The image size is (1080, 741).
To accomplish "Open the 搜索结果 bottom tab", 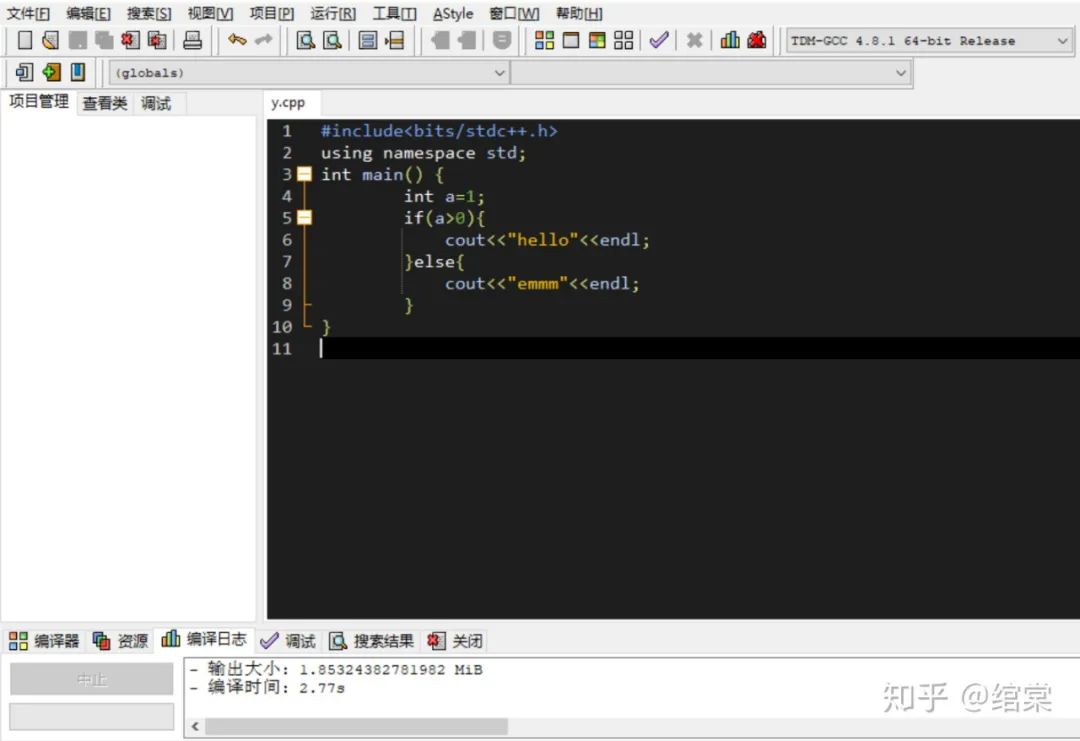I will pos(372,641).
